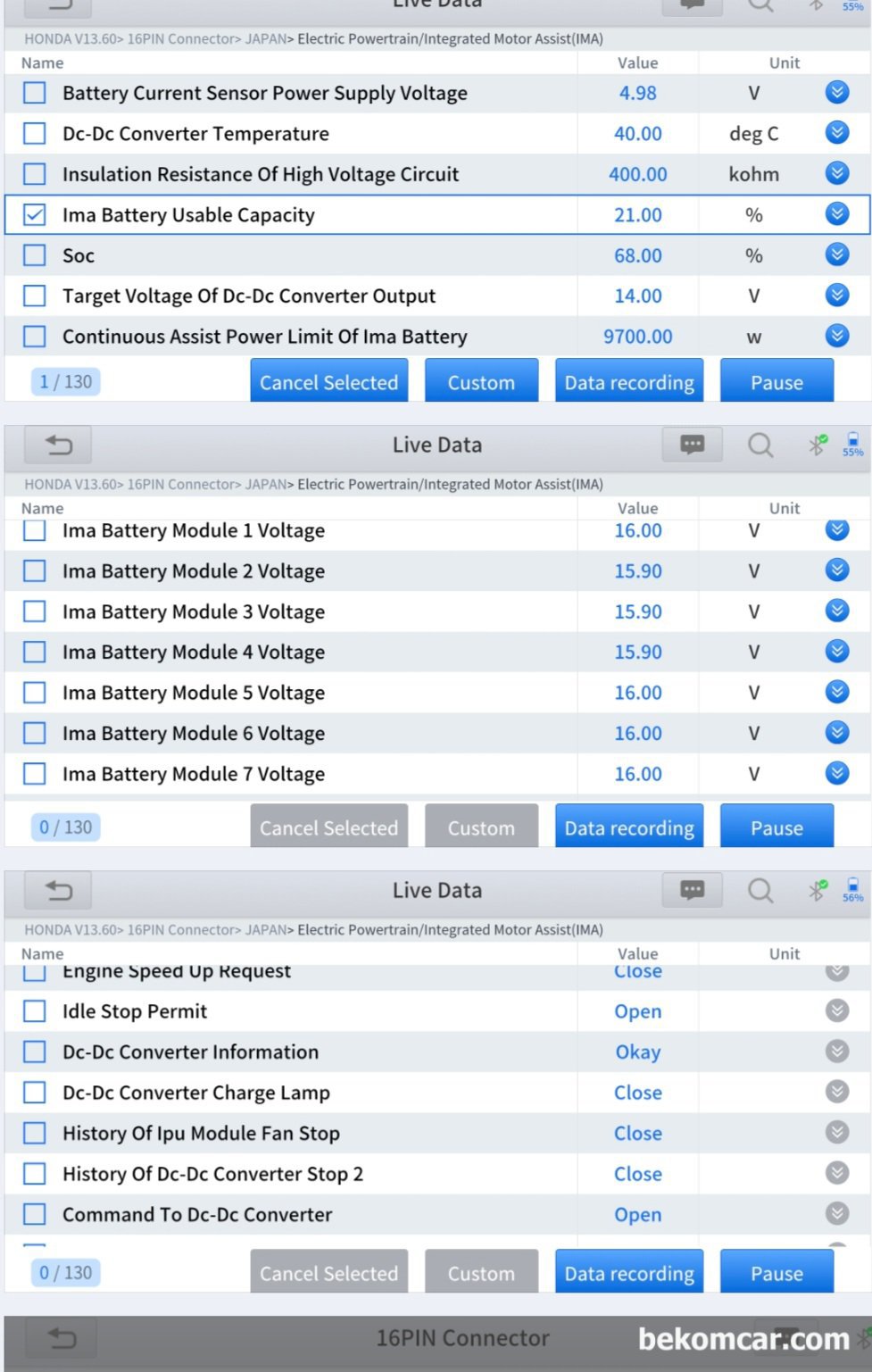Expand Dc-Dc Converter Information row chevron

click(836, 1052)
